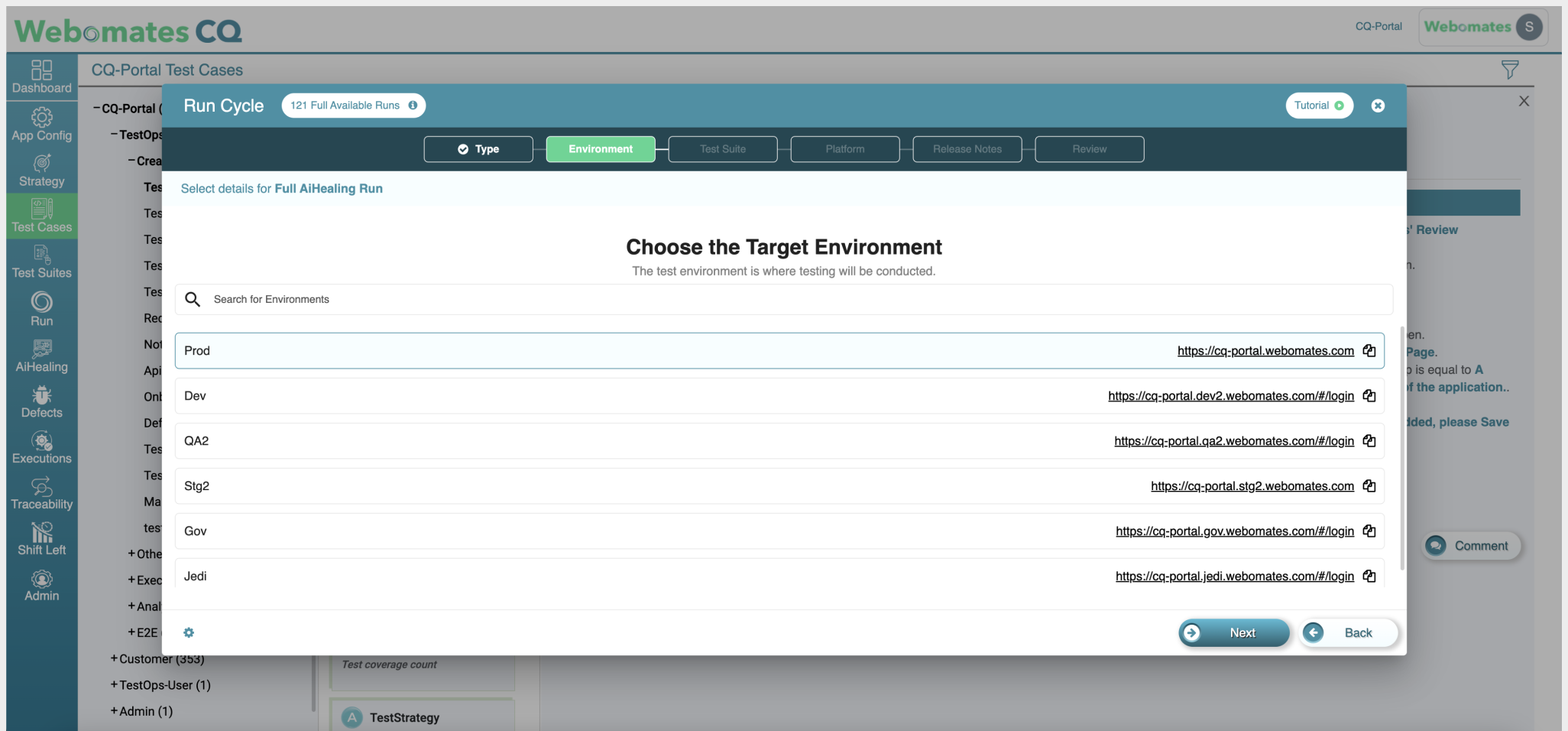Click 121 Full Available Runs badge
This screenshot has height=731, width=1568.
(x=353, y=106)
